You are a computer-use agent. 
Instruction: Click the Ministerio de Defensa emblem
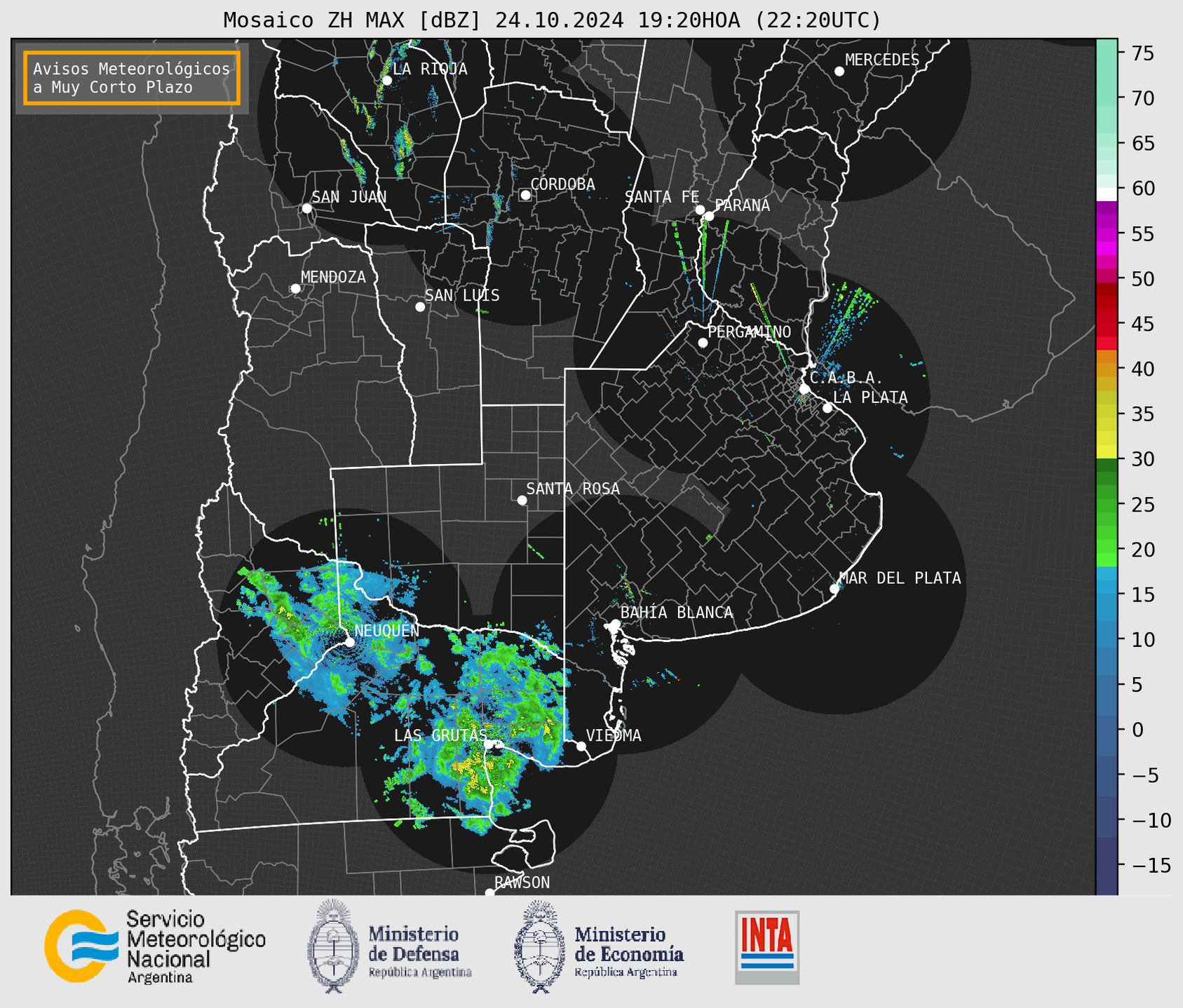point(334,946)
